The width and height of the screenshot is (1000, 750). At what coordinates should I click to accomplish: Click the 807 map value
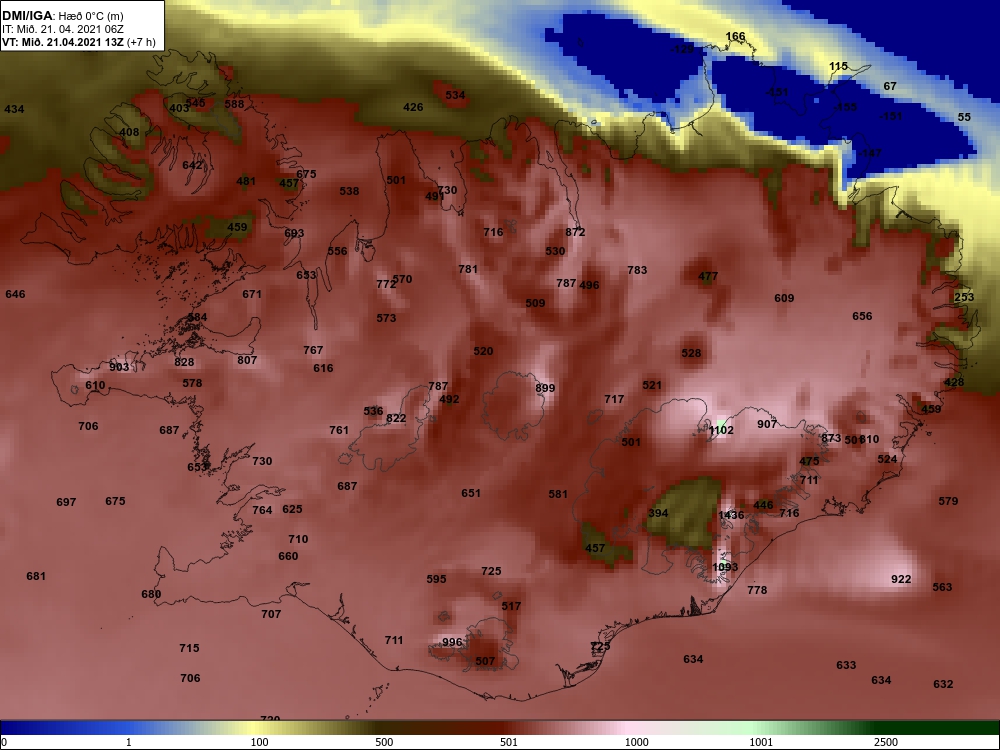(x=247, y=360)
